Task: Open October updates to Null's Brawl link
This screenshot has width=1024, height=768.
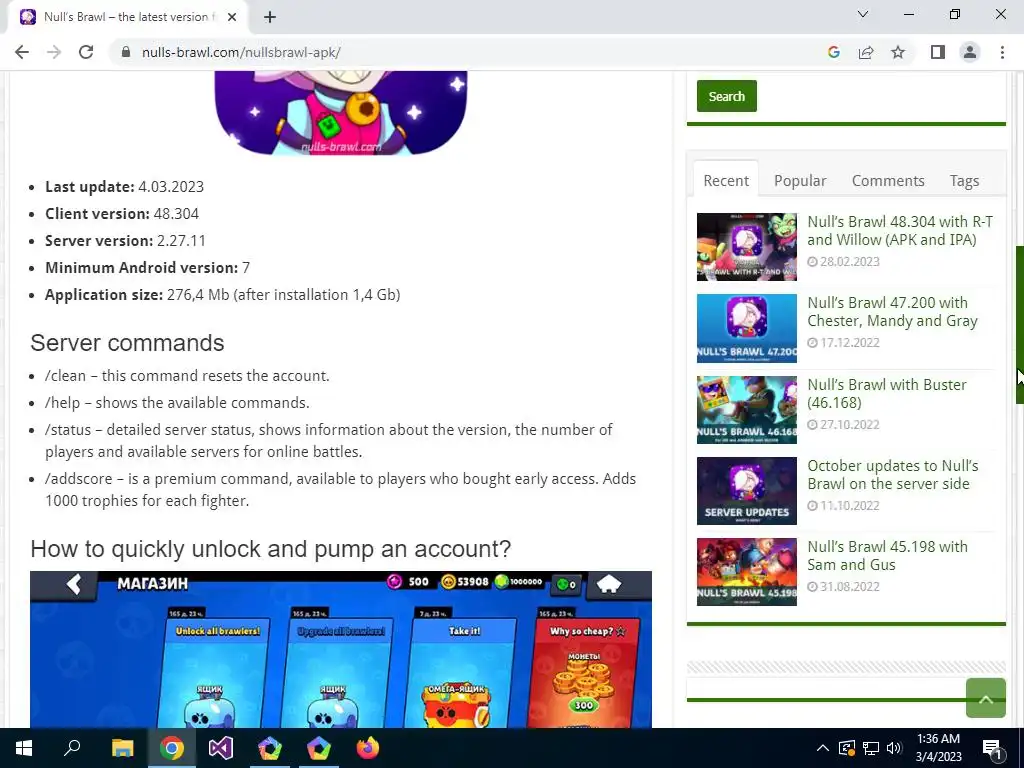Action: (x=892, y=474)
